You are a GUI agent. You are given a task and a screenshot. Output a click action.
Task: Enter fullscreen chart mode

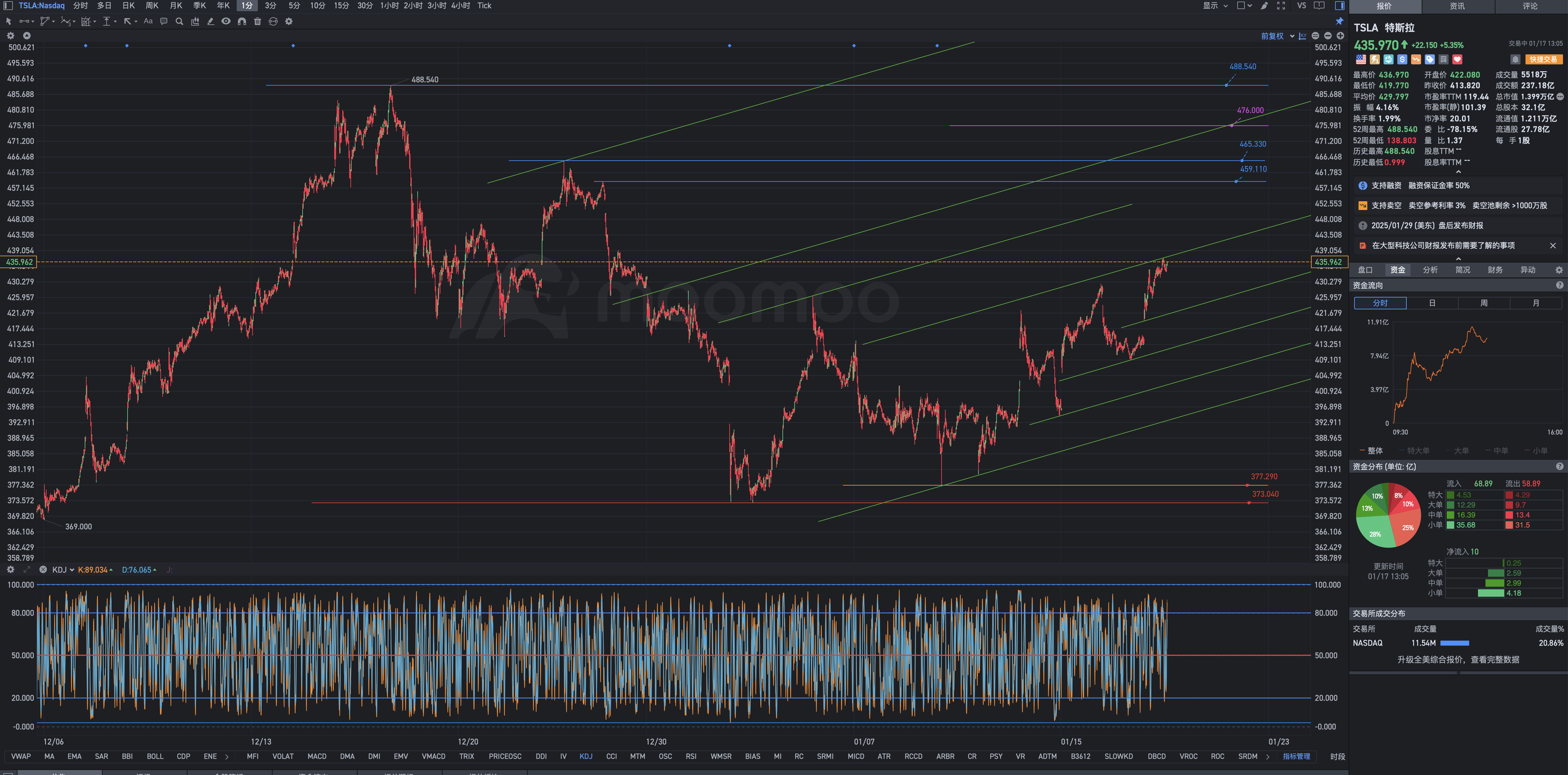(1281, 6)
